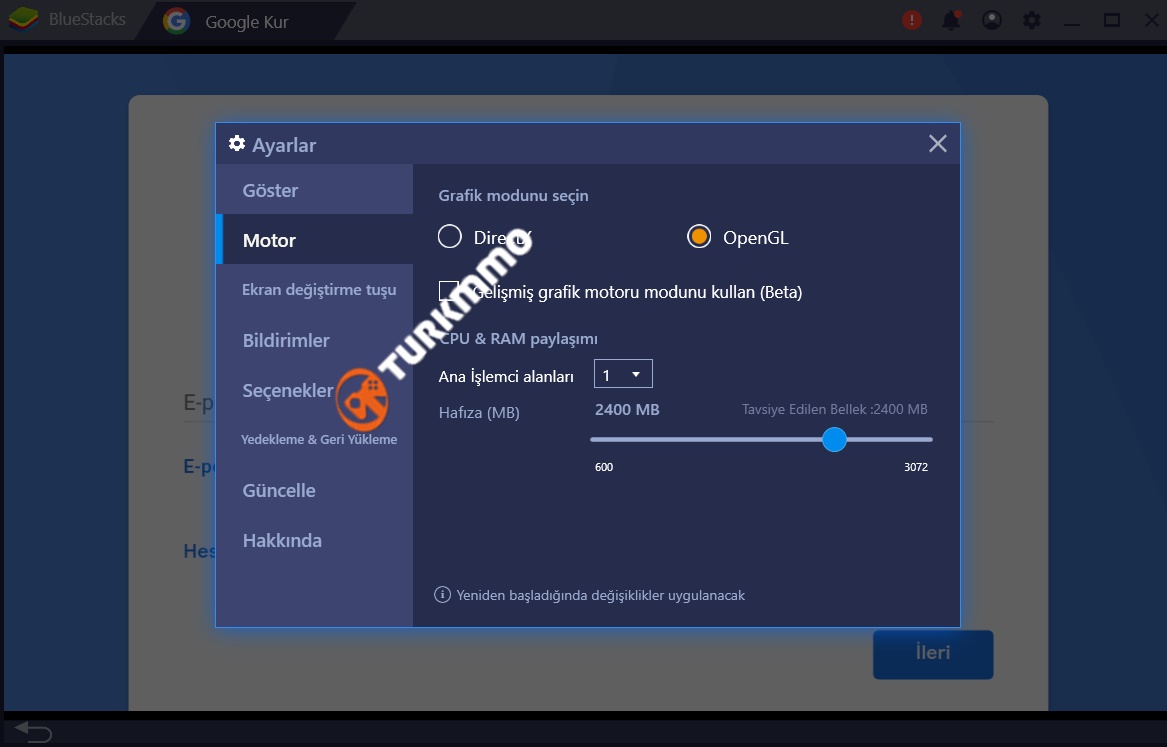Click the red alert warning icon

point(911,20)
